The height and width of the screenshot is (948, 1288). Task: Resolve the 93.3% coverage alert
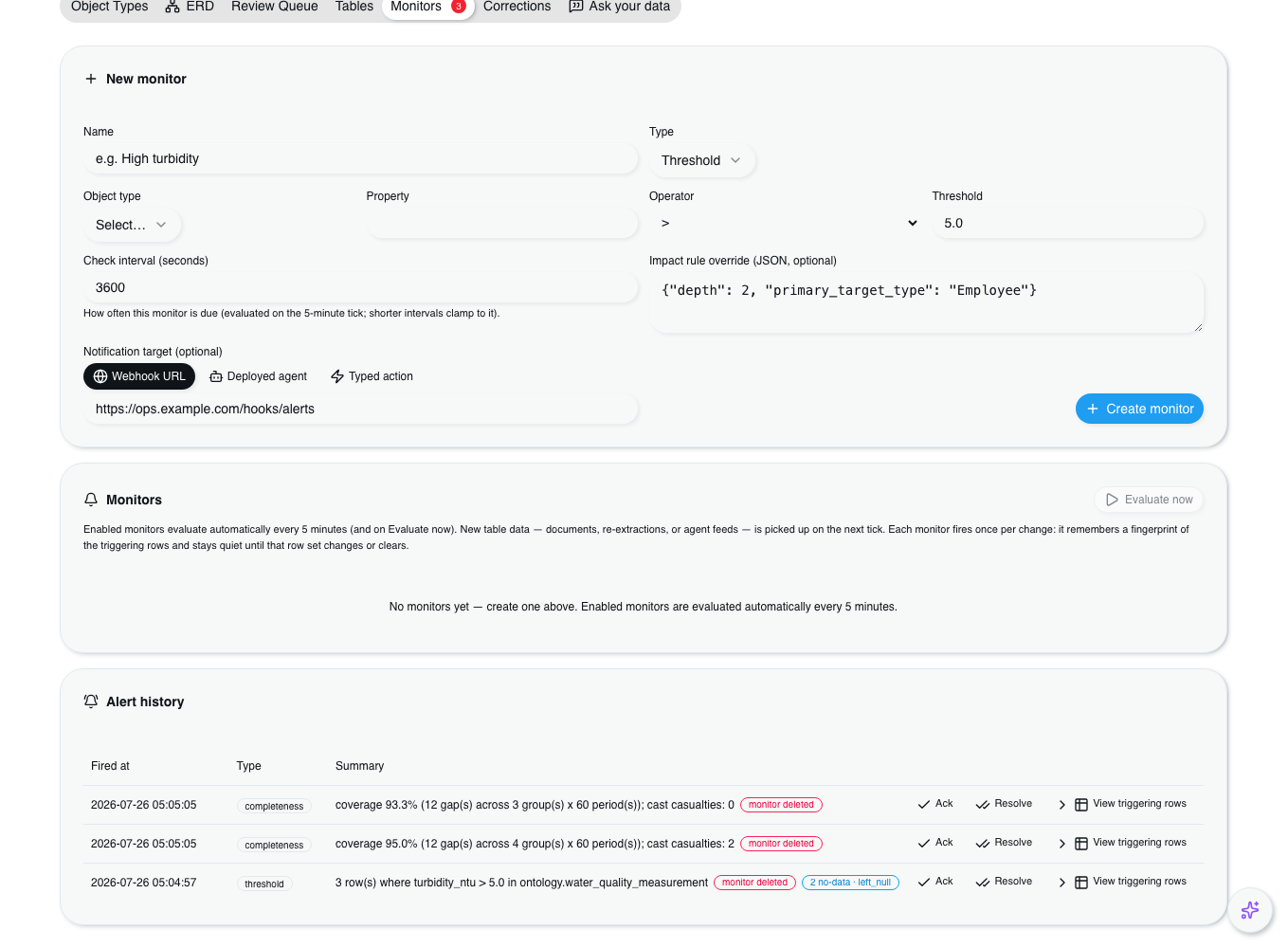[1004, 804]
